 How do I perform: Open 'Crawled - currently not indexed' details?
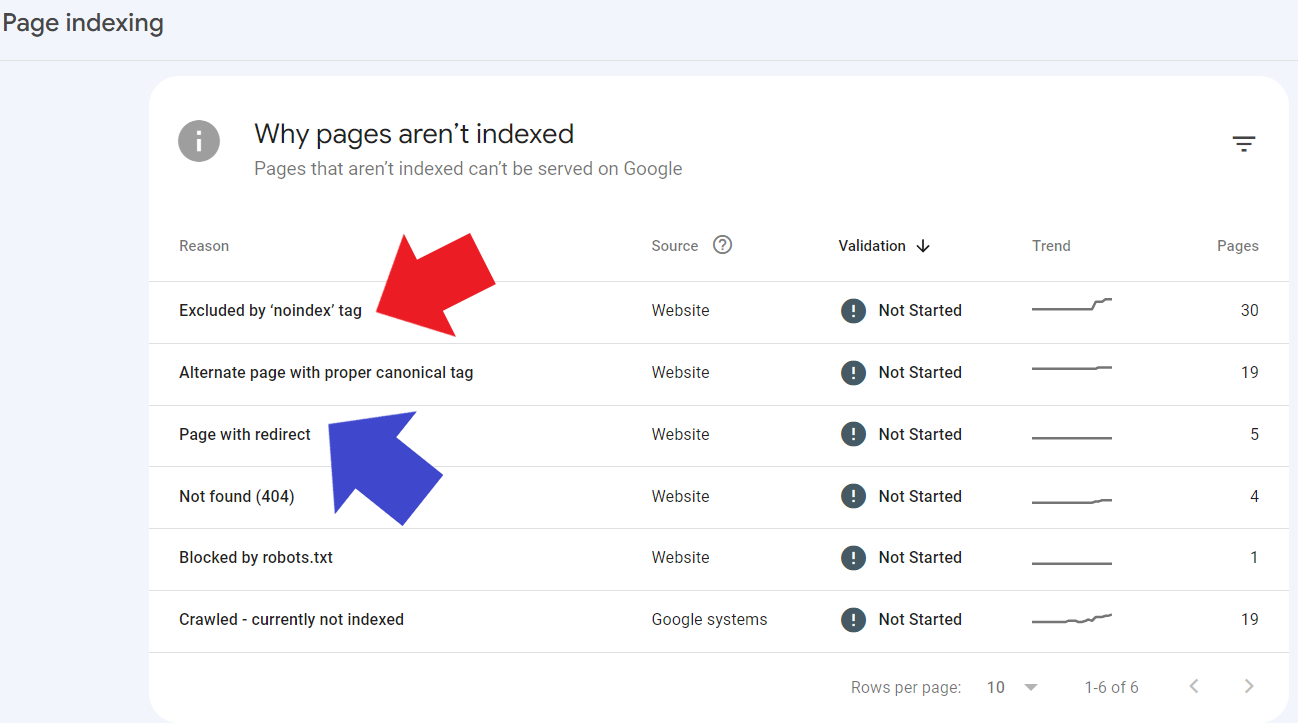[291, 619]
